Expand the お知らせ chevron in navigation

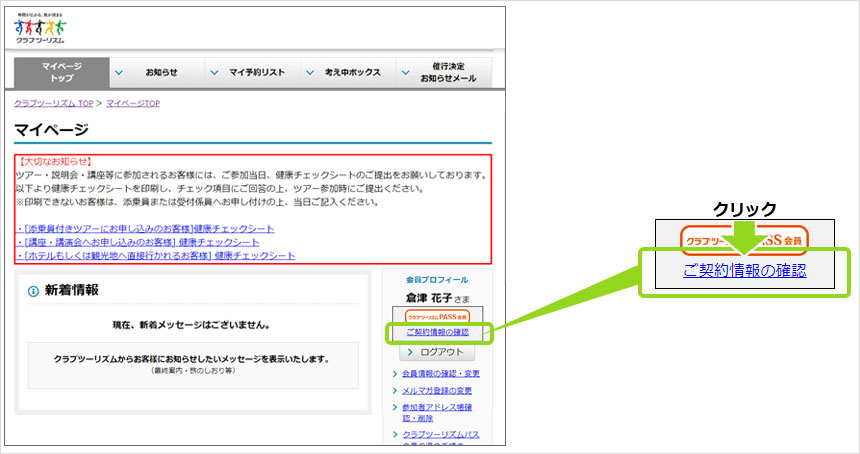point(119,73)
